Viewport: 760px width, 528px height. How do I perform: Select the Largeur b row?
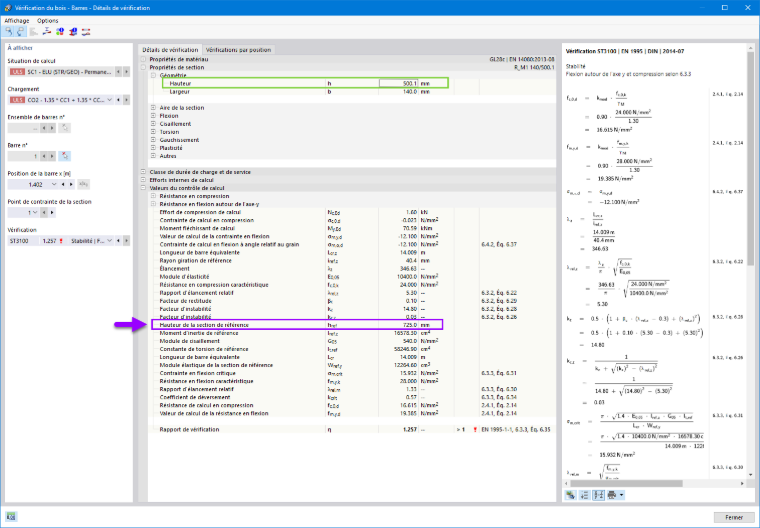point(352,92)
